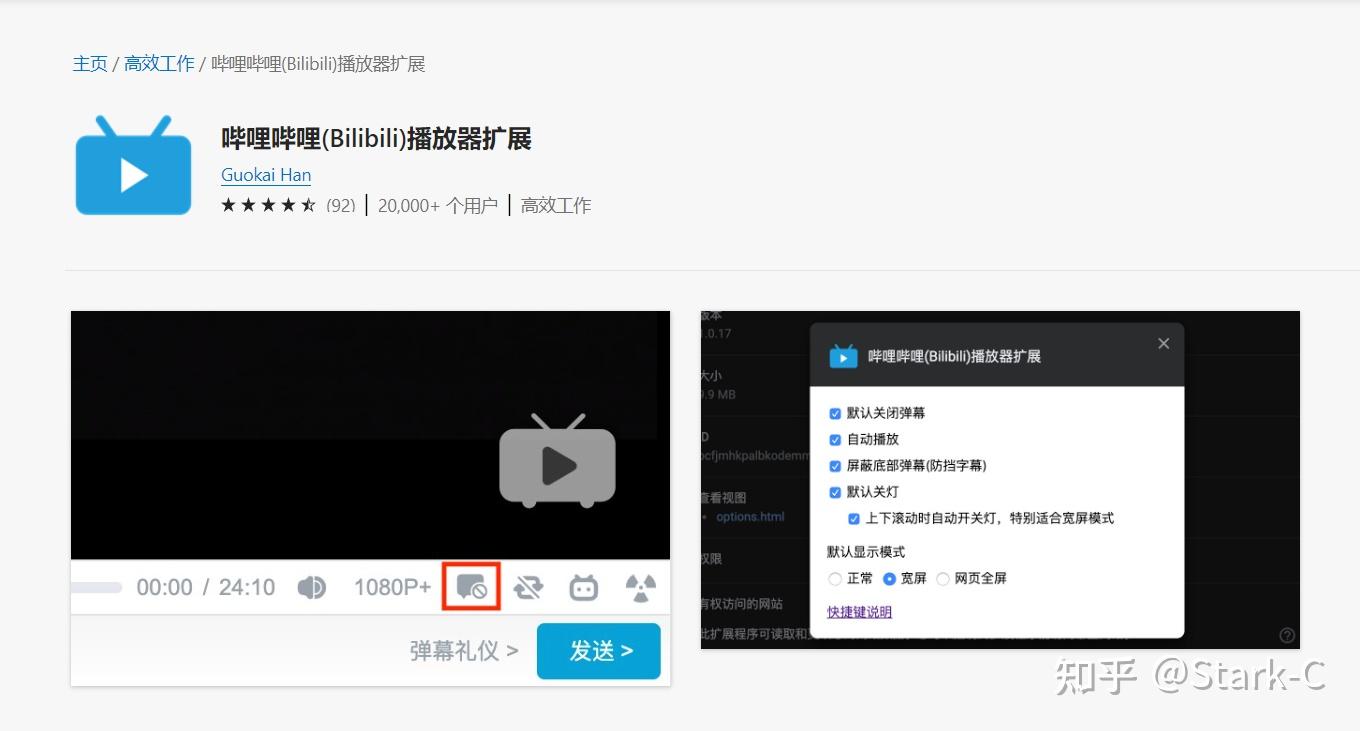
Task: Select the danmaku off icon outlined in red
Action: click(x=470, y=587)
